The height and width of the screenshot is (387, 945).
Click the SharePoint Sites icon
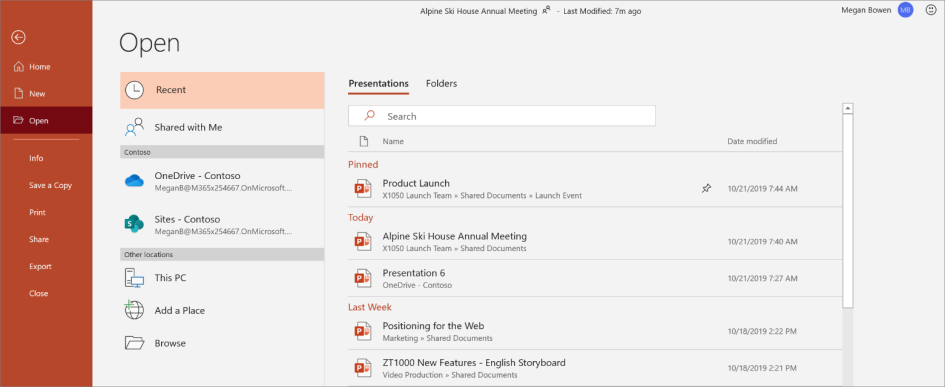tap(134, 224)
